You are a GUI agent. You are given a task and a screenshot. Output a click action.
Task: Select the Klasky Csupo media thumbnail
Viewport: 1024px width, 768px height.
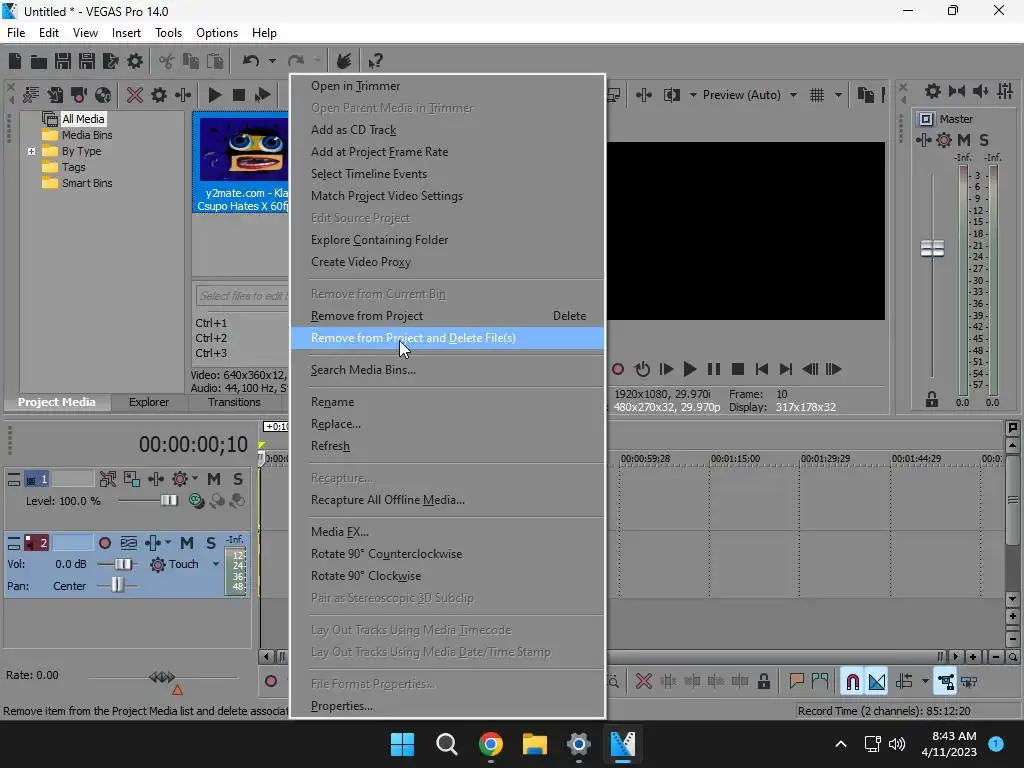pyautogui.click(x=241, y=162)
